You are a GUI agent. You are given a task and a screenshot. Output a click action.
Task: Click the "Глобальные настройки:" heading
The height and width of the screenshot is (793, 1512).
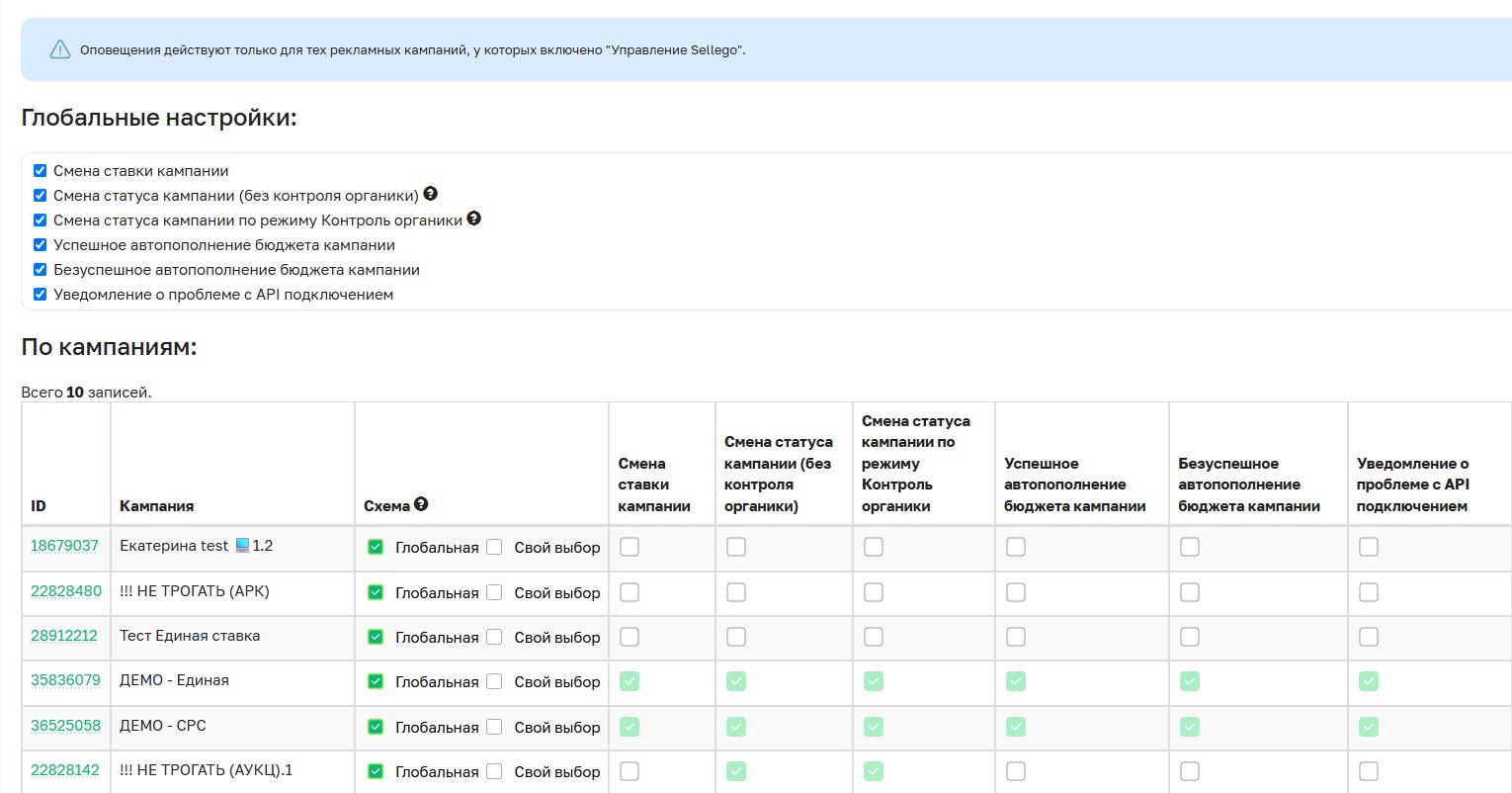click(159, 118)
